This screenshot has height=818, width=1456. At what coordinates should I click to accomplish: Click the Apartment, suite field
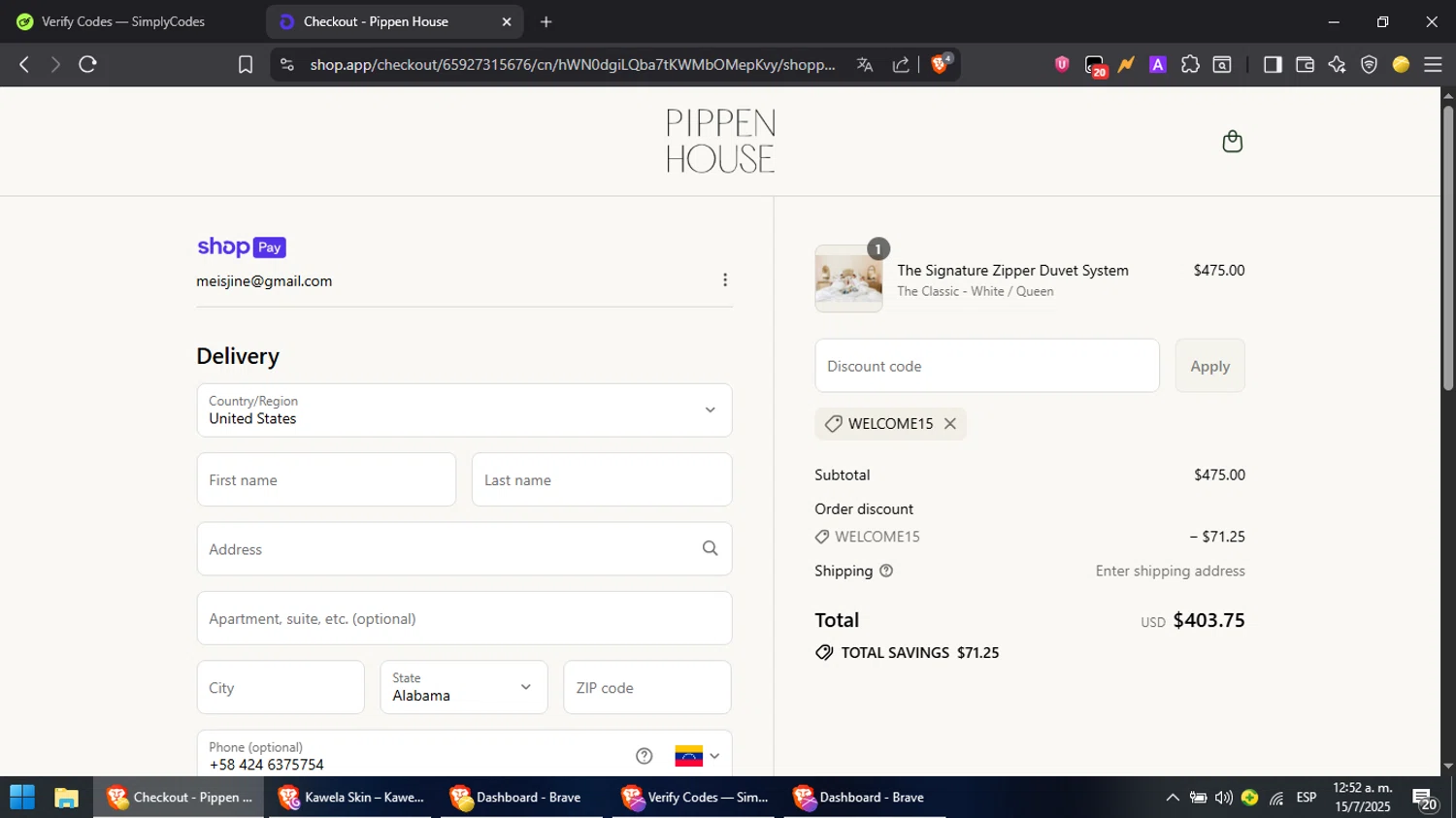(464, 618)
